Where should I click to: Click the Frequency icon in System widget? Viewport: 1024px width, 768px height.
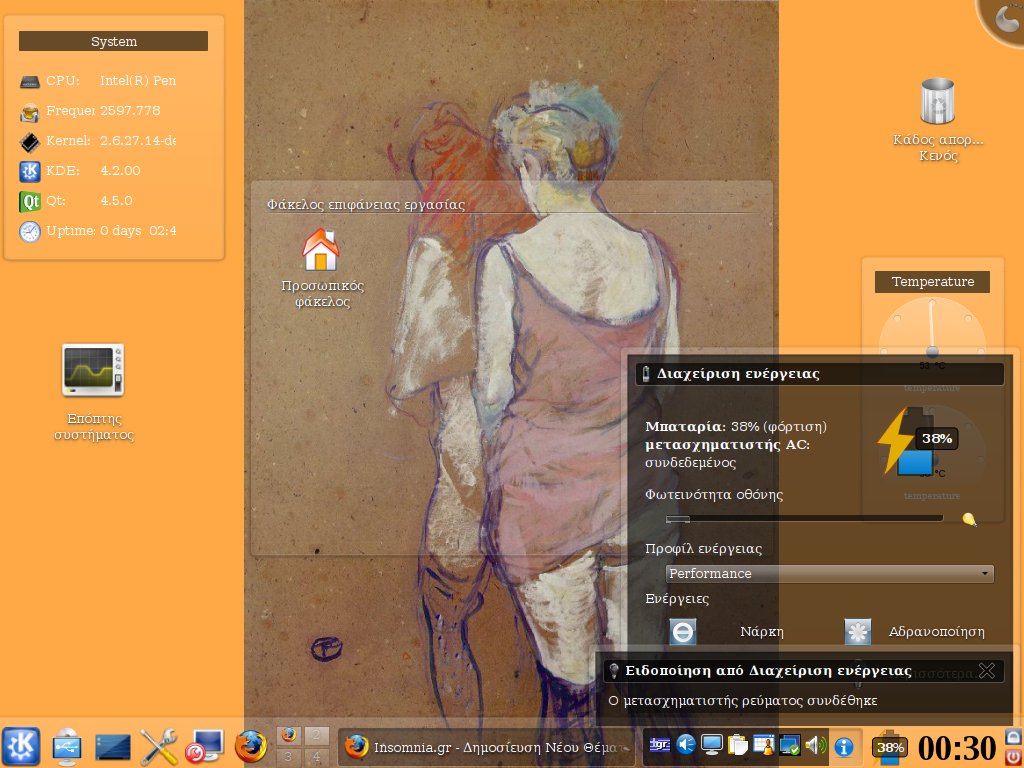tap(29, 112)
